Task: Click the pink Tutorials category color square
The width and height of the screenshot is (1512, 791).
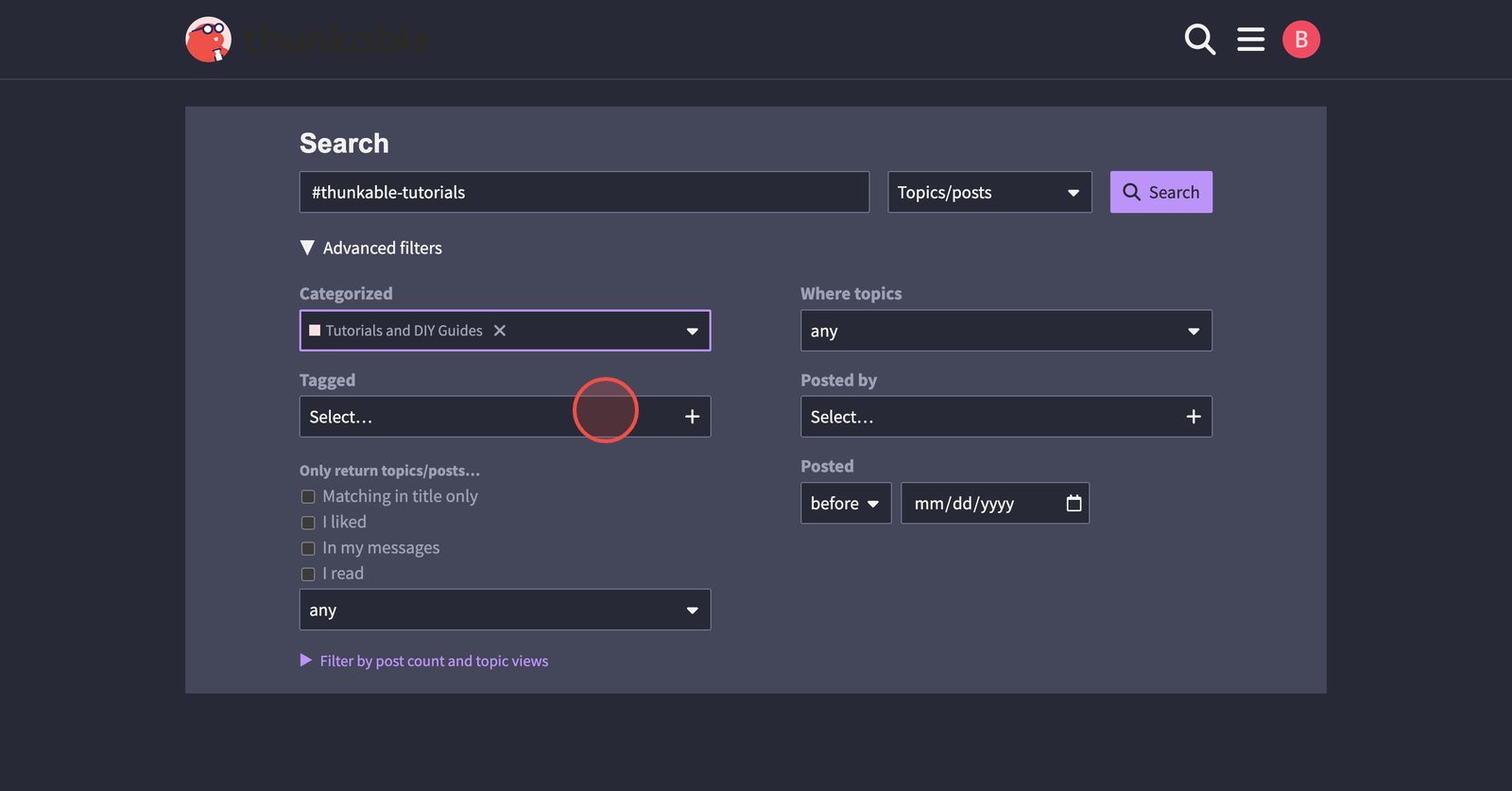Action: (x=315, y=331)
